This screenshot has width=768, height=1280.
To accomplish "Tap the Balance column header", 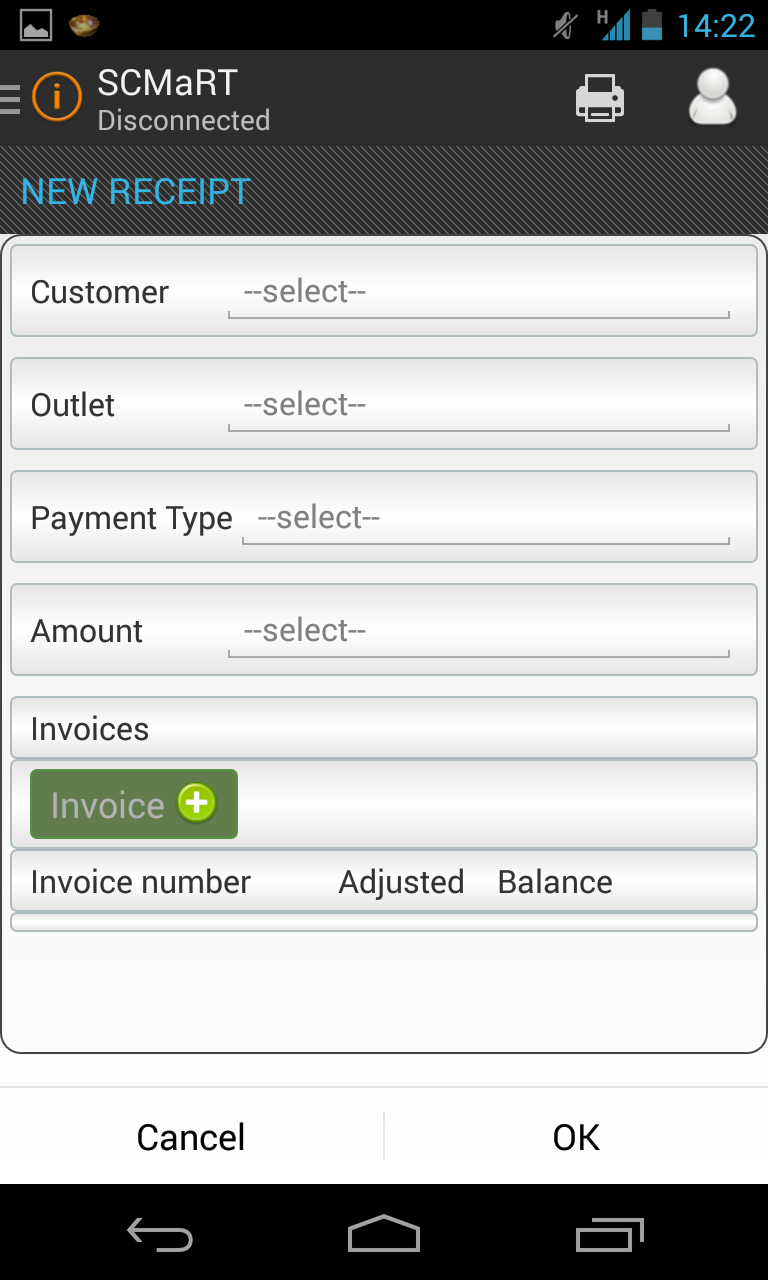I will tap(555, 882).
